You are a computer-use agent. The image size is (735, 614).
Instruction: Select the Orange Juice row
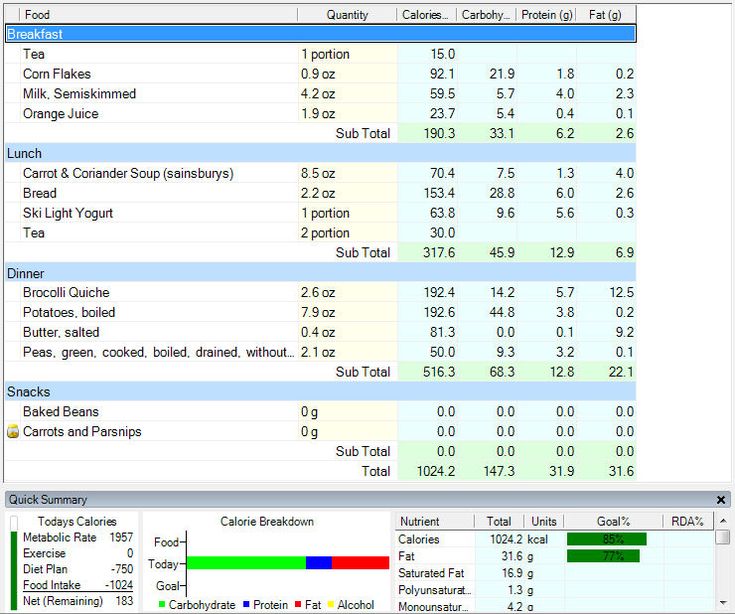[x=321, y=113]
